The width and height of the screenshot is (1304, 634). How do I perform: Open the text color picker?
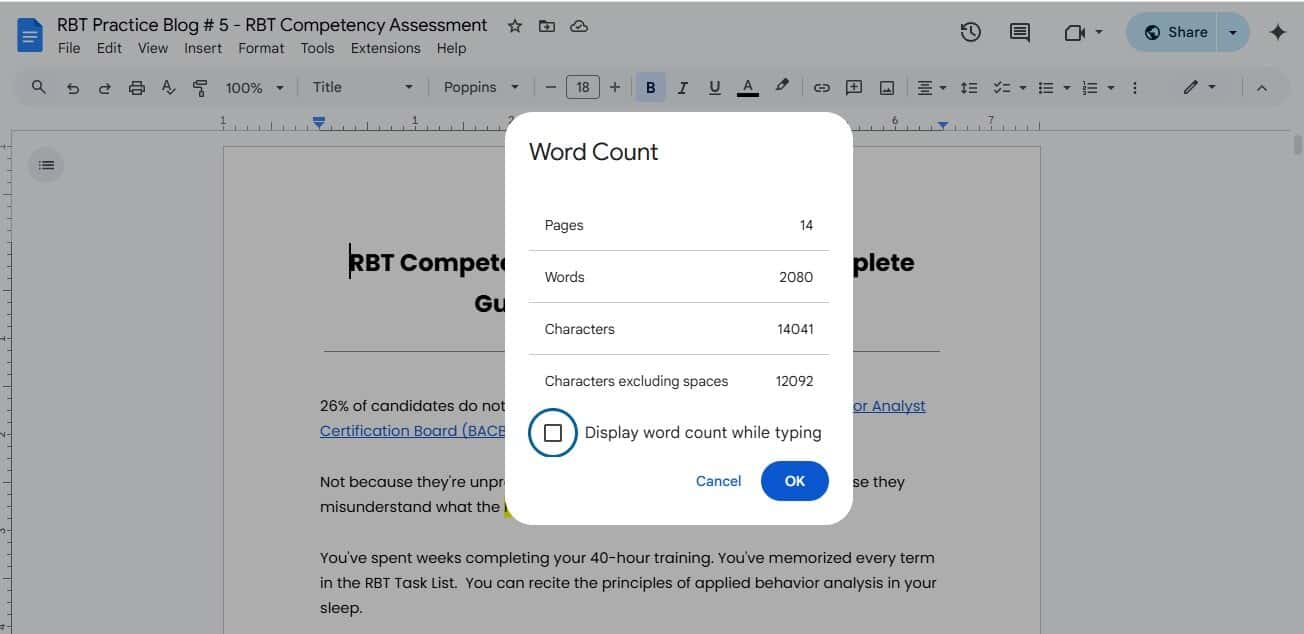(x=747, y=87)
